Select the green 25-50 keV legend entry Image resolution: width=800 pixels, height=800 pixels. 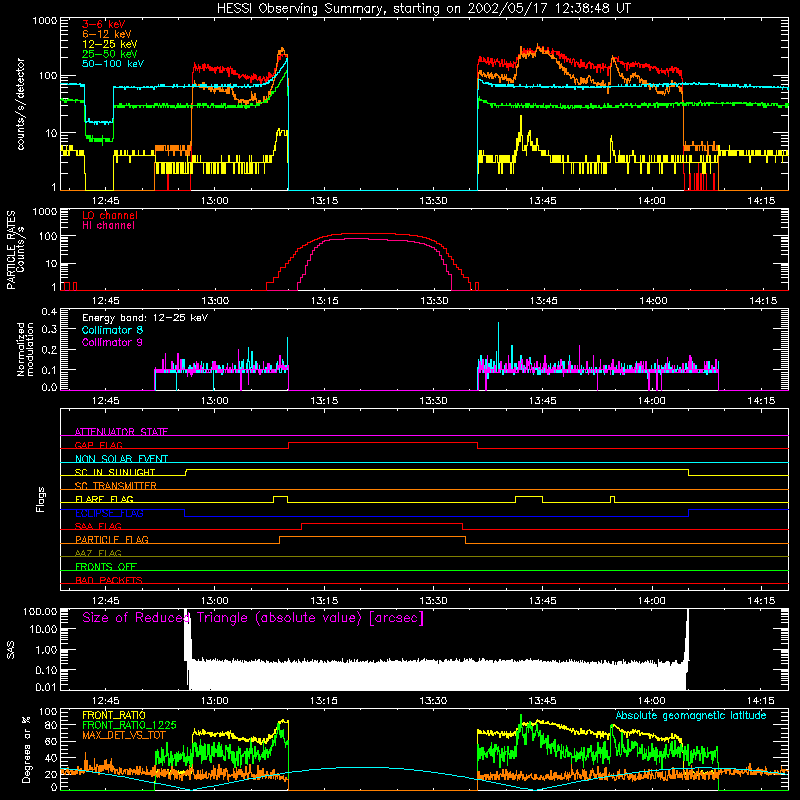point(110,54)
